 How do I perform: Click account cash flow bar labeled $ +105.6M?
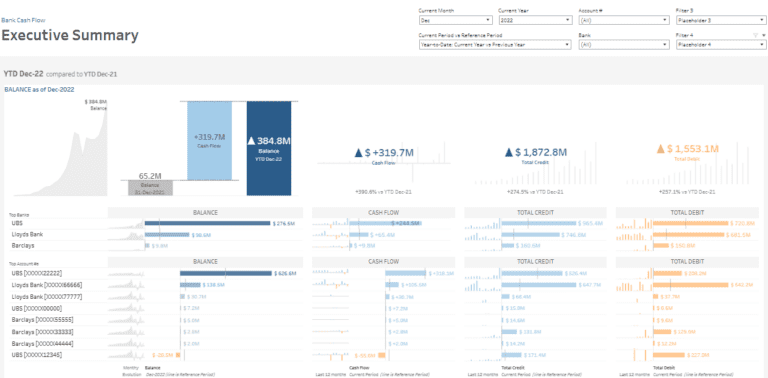tap(392, 285)
